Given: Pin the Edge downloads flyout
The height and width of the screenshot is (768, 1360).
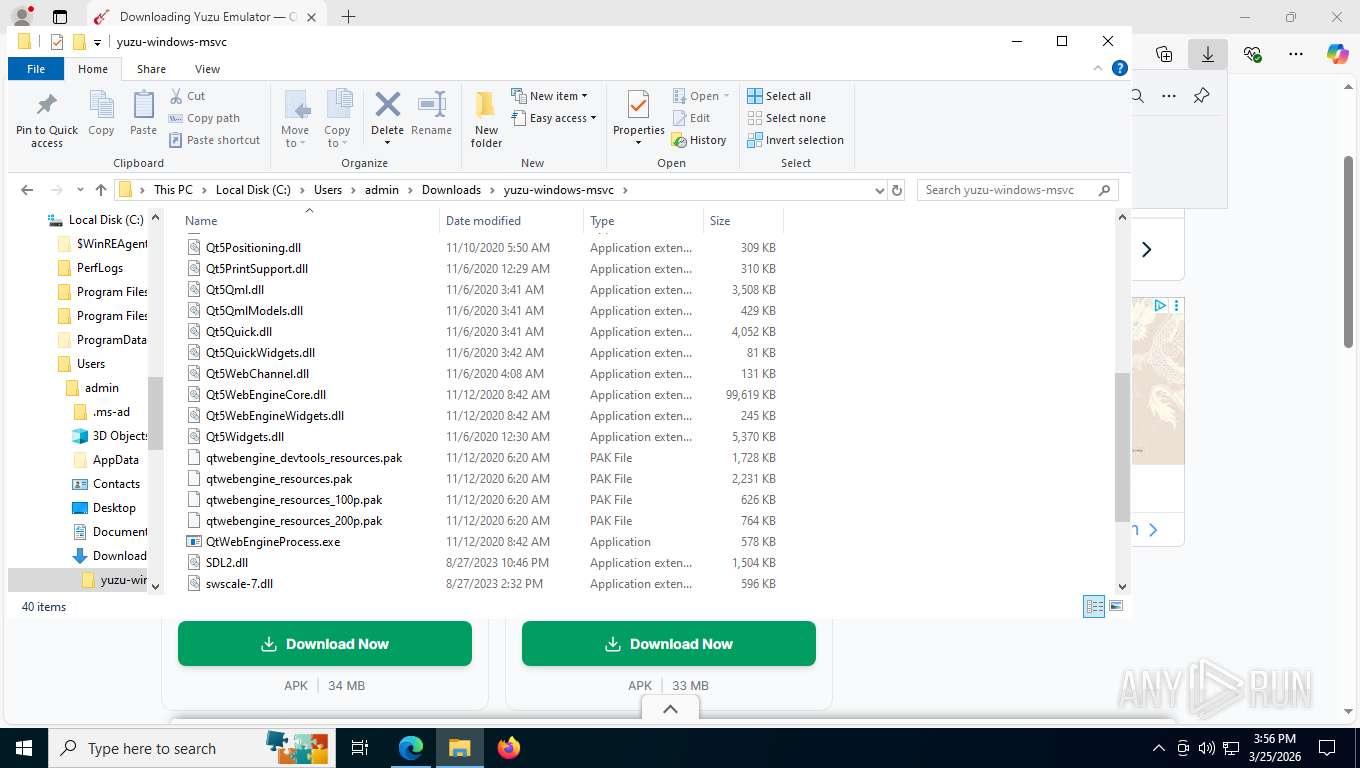Looking at the screenshot, I should pos(1201,96).
